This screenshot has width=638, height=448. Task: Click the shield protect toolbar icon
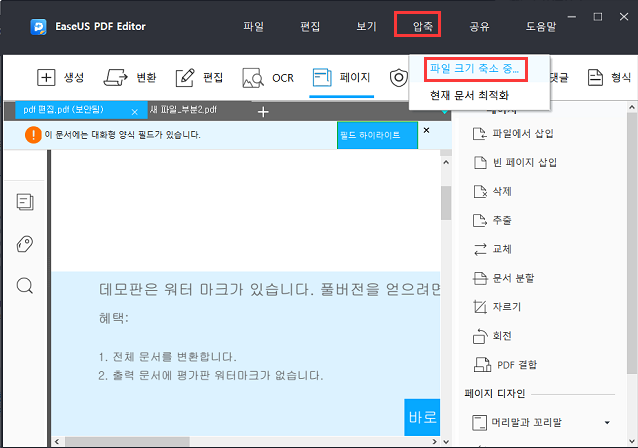[x=398, y=78]
